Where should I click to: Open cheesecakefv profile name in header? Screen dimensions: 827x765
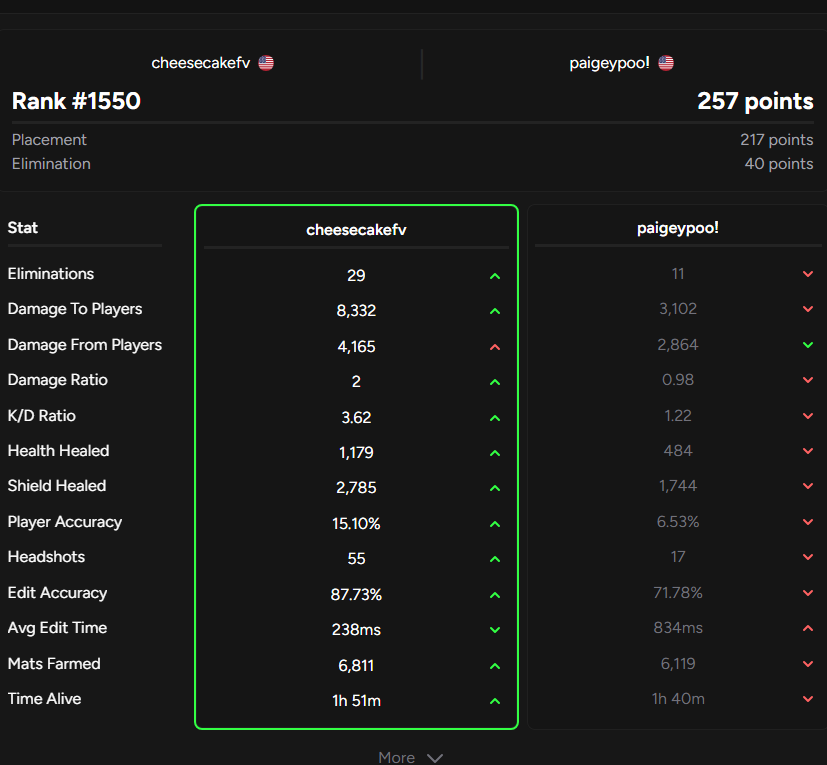[x=200, y=63]
